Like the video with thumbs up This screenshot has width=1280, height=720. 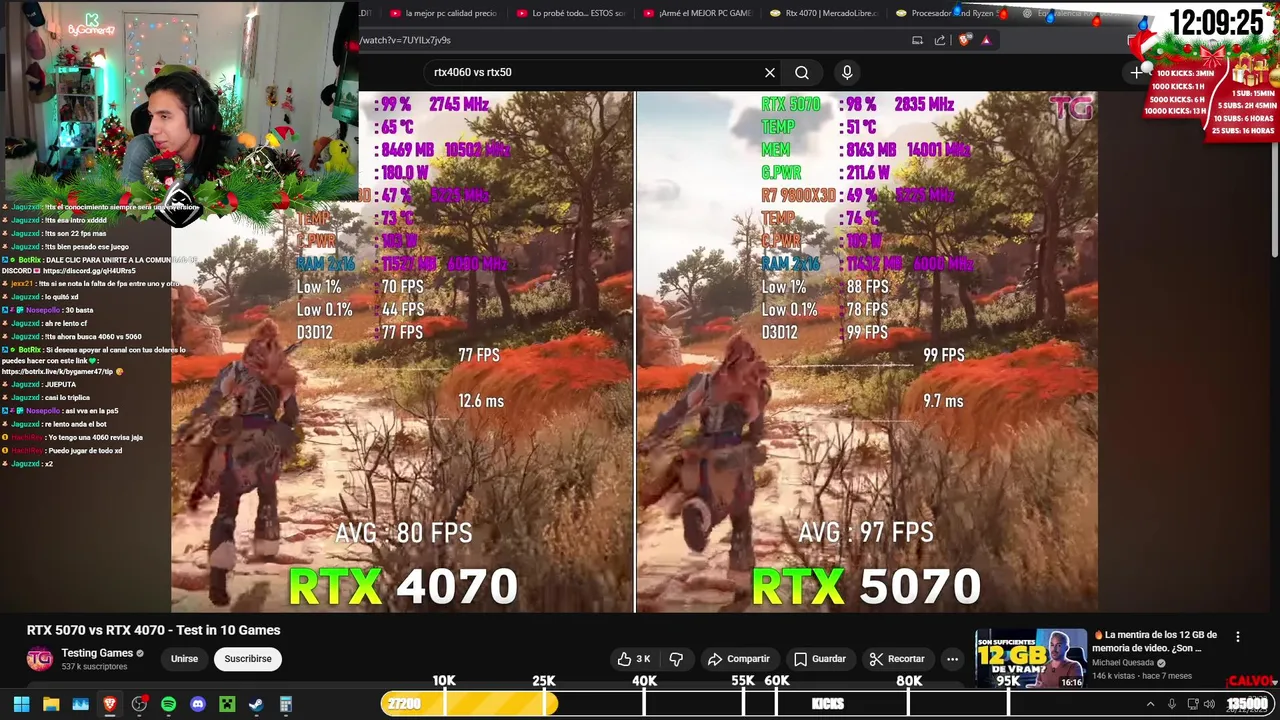(634, 659)
